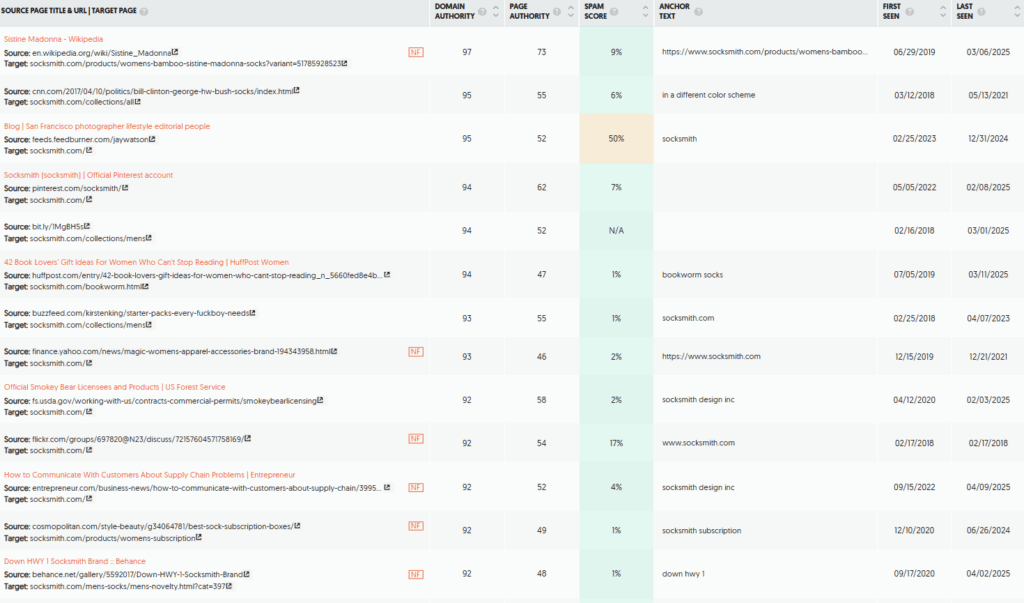The width and height of the screenshot is (1024, 603).
Task: Click external link icon beside pinterest.com/socksmith/
Action: coord(125,188)
